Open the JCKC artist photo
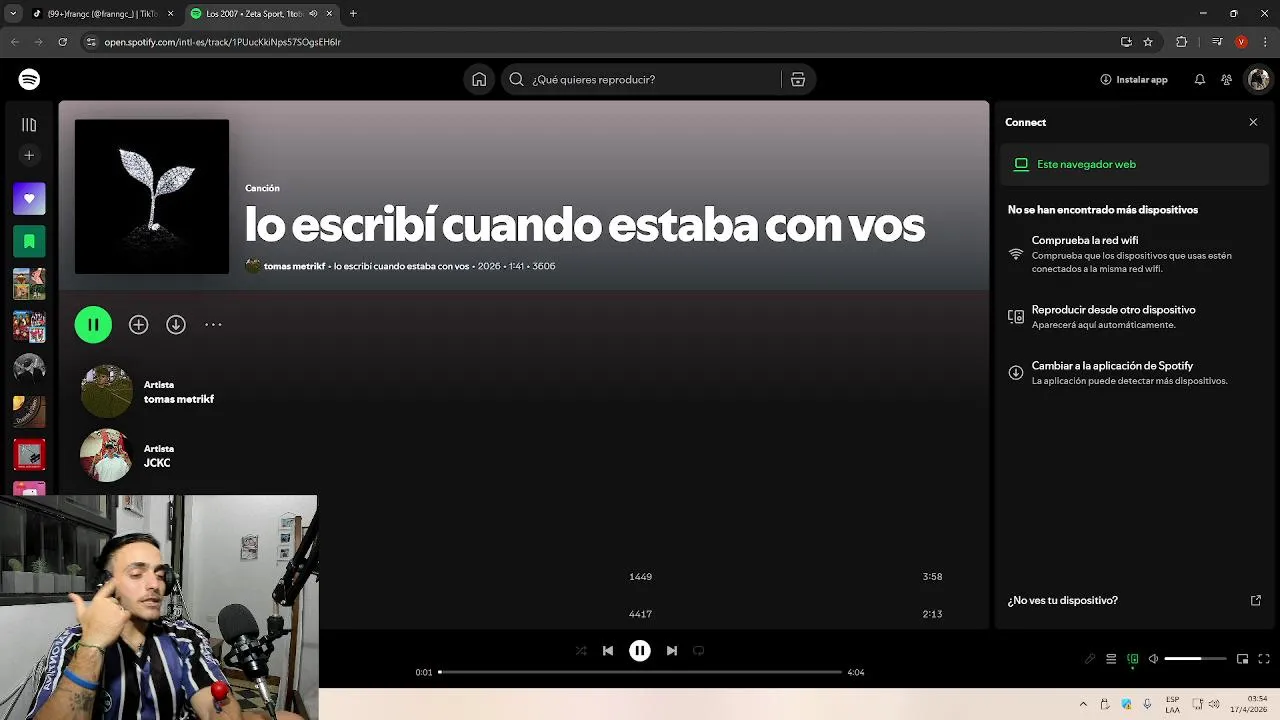Screen dimensions: 1280x720 pos(106,455)
